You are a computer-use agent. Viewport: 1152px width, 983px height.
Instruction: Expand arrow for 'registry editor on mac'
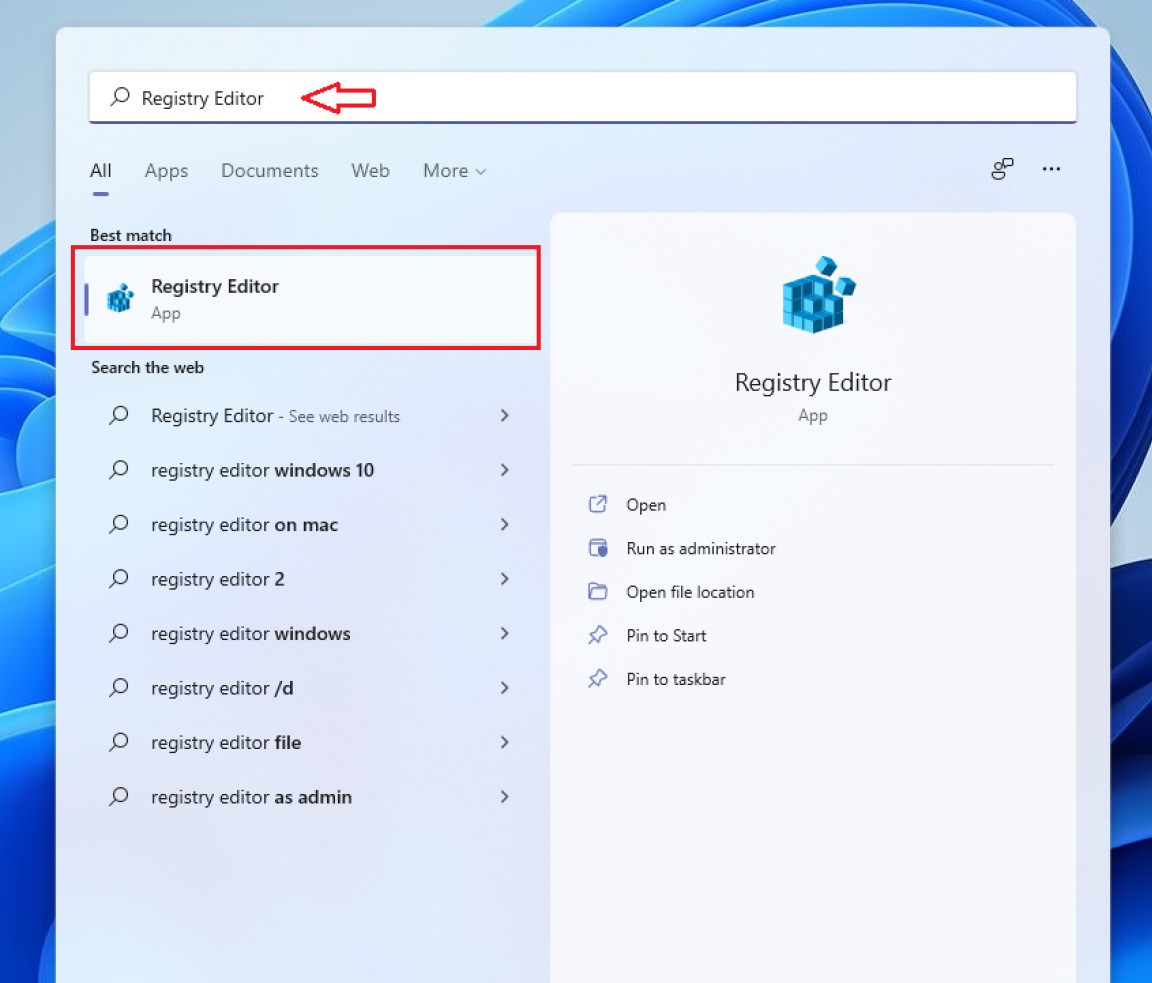tap(504, 524)
